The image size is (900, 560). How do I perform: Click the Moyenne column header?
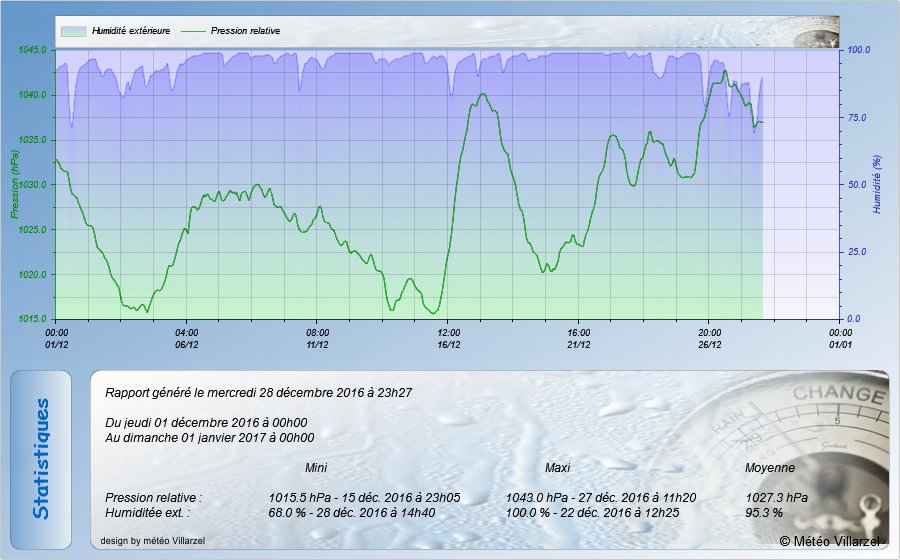coord(770,467)
